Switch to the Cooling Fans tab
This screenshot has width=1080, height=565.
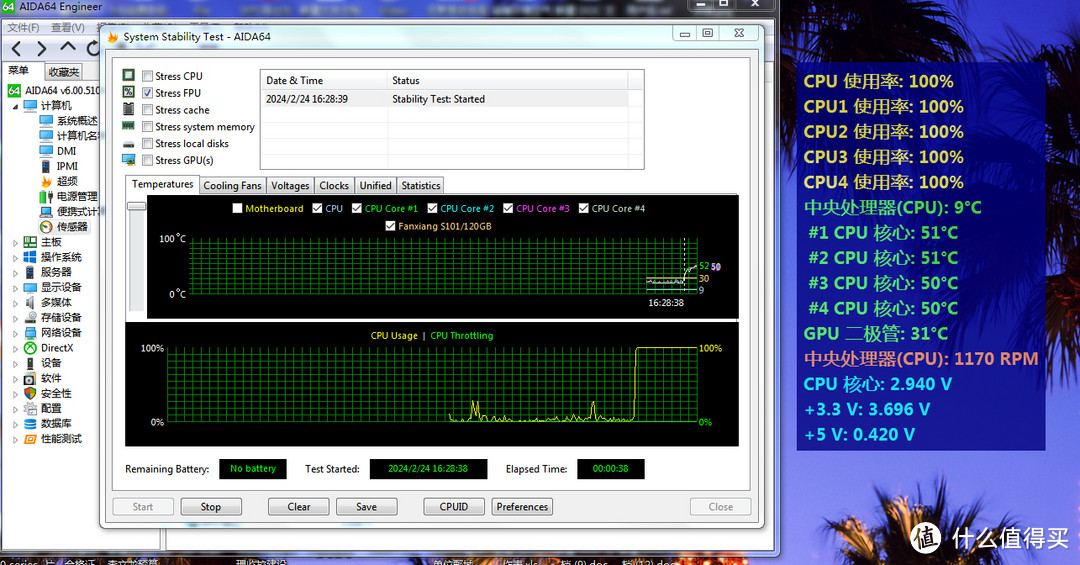232,185
